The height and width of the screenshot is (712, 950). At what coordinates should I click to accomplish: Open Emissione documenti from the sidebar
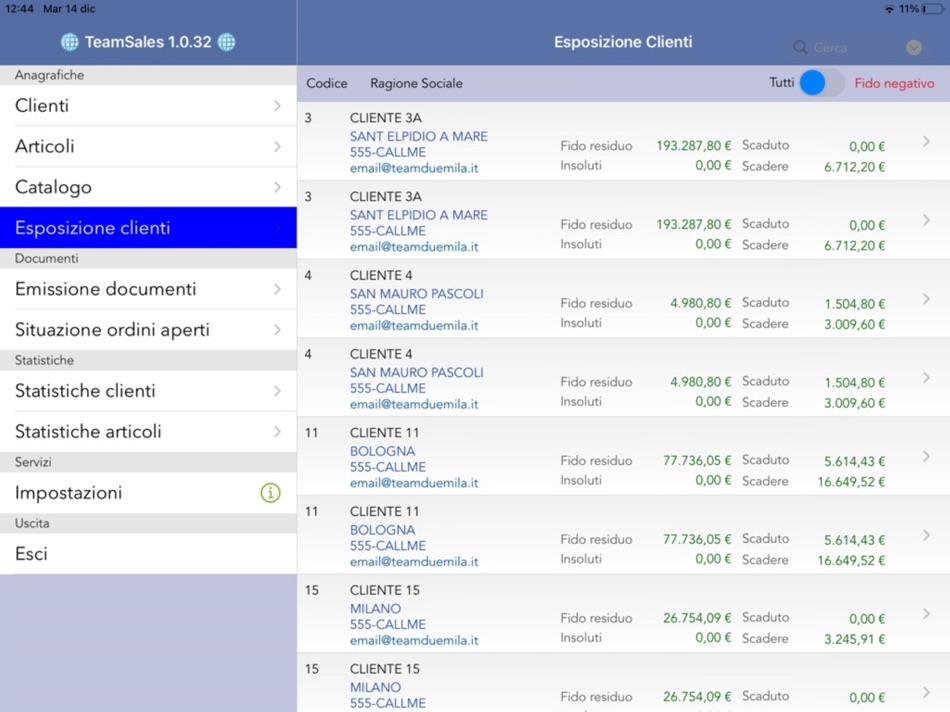tap(148, 289)
